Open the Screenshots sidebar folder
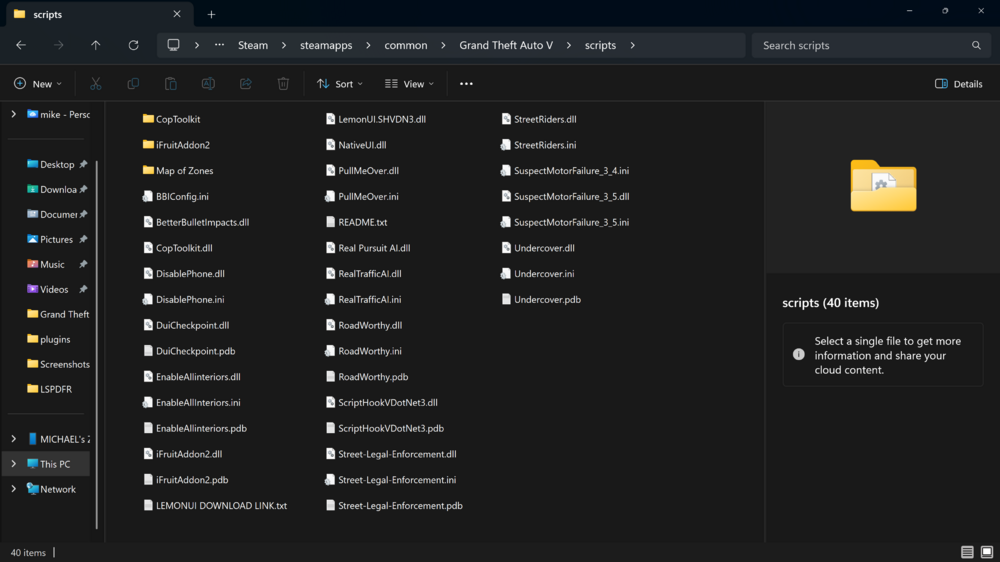 [58, 364]
